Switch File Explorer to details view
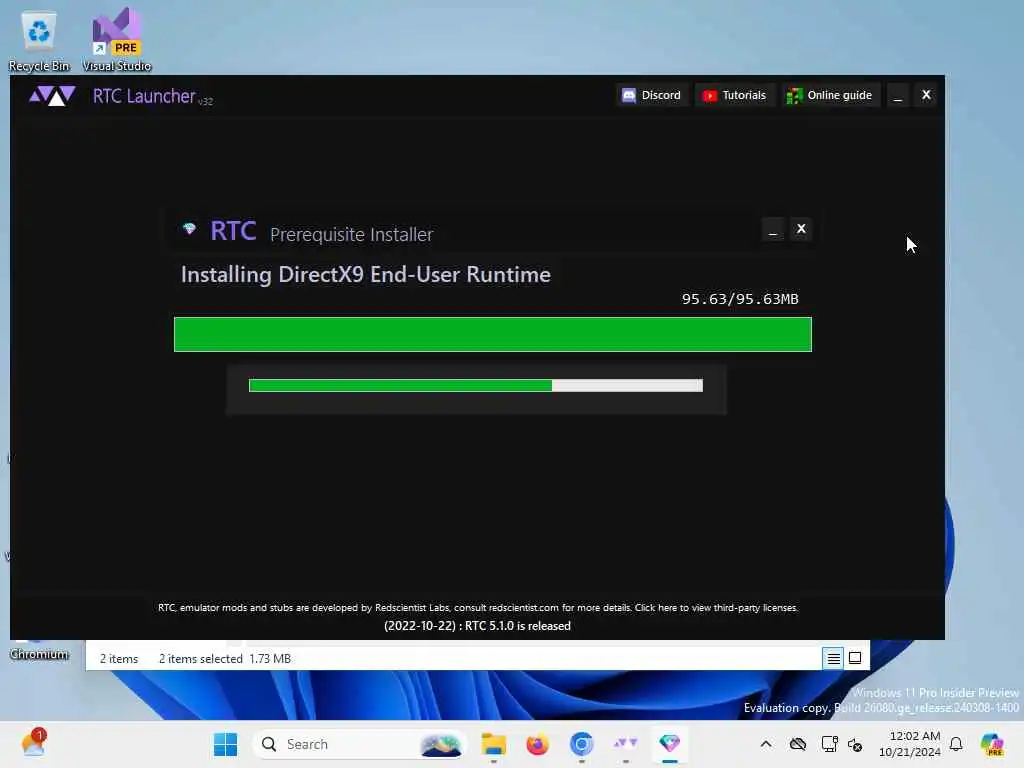The width and height of the screenshot is (1024, 768). tap(834, 658)
